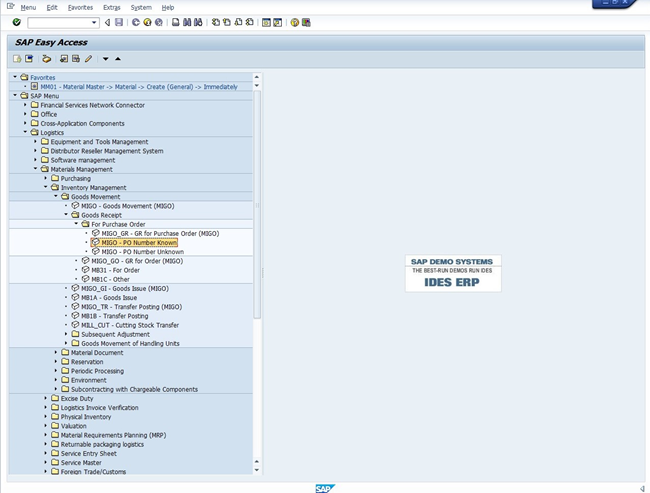Click the User Menu icon
Screen dimensions: 650x493
tap(17, 59)
